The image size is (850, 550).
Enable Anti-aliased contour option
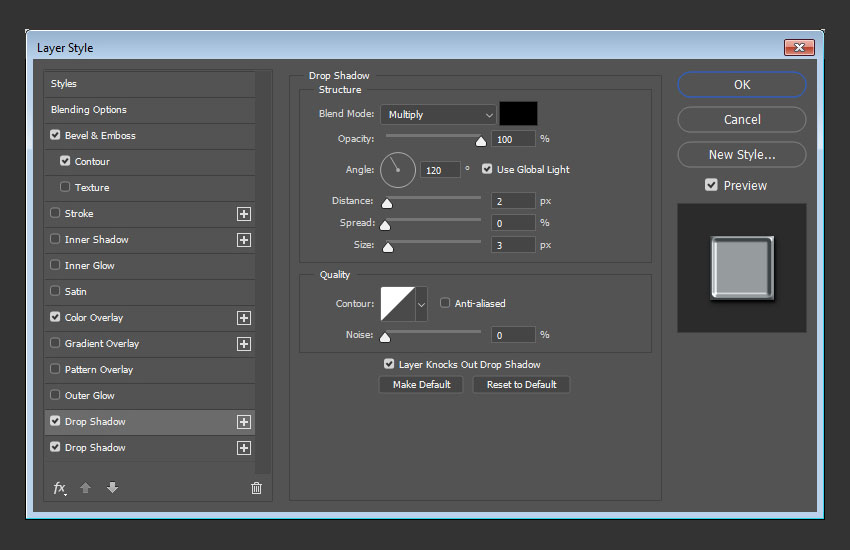tap(445, 303)
